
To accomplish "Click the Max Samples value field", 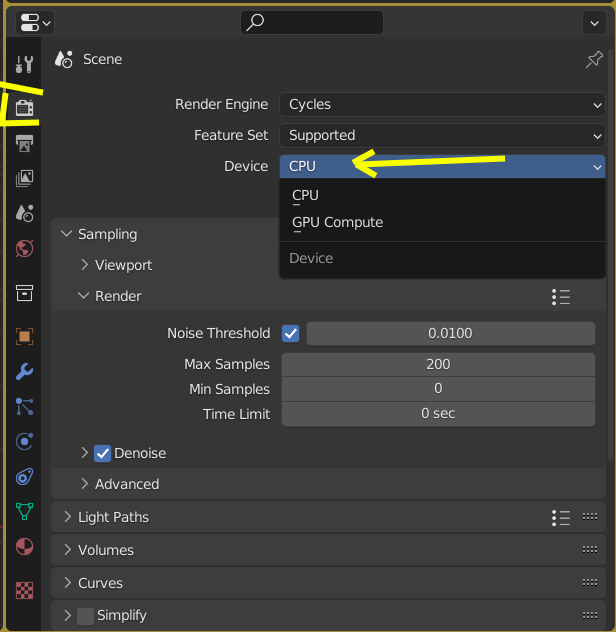I will (438, 364).
